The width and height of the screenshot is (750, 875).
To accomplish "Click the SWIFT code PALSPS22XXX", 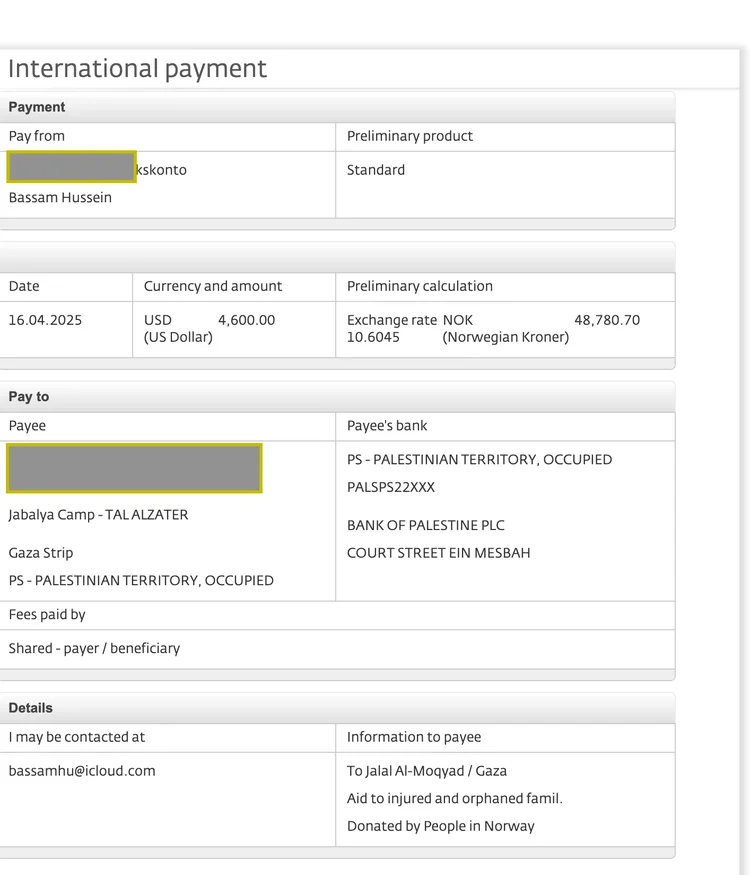I will pyautogui.click(x=391, y=488).
